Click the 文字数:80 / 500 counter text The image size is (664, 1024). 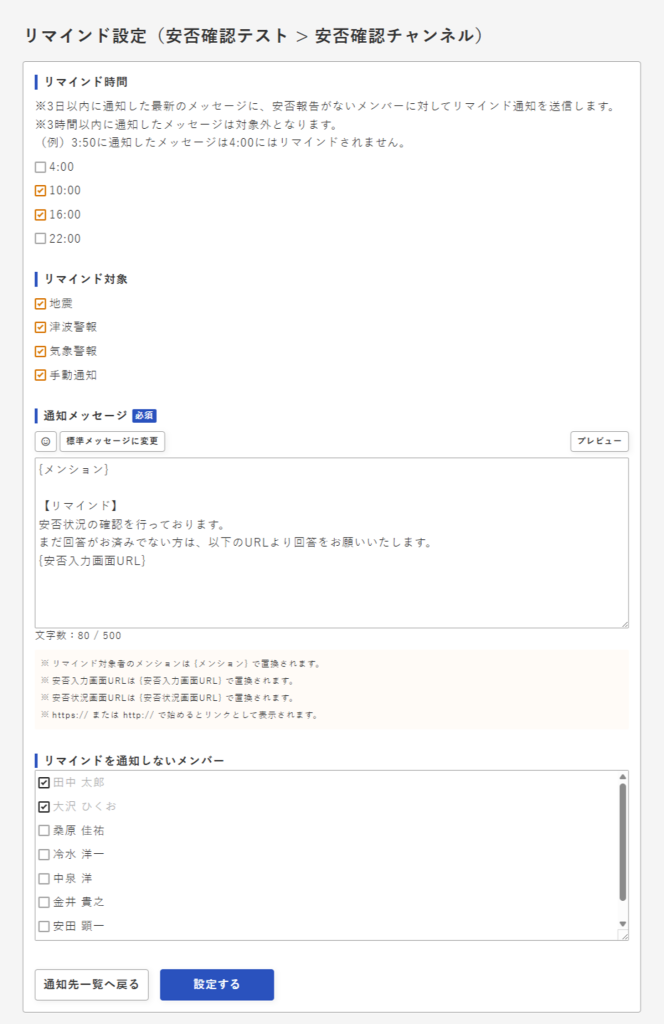[78, 635]
